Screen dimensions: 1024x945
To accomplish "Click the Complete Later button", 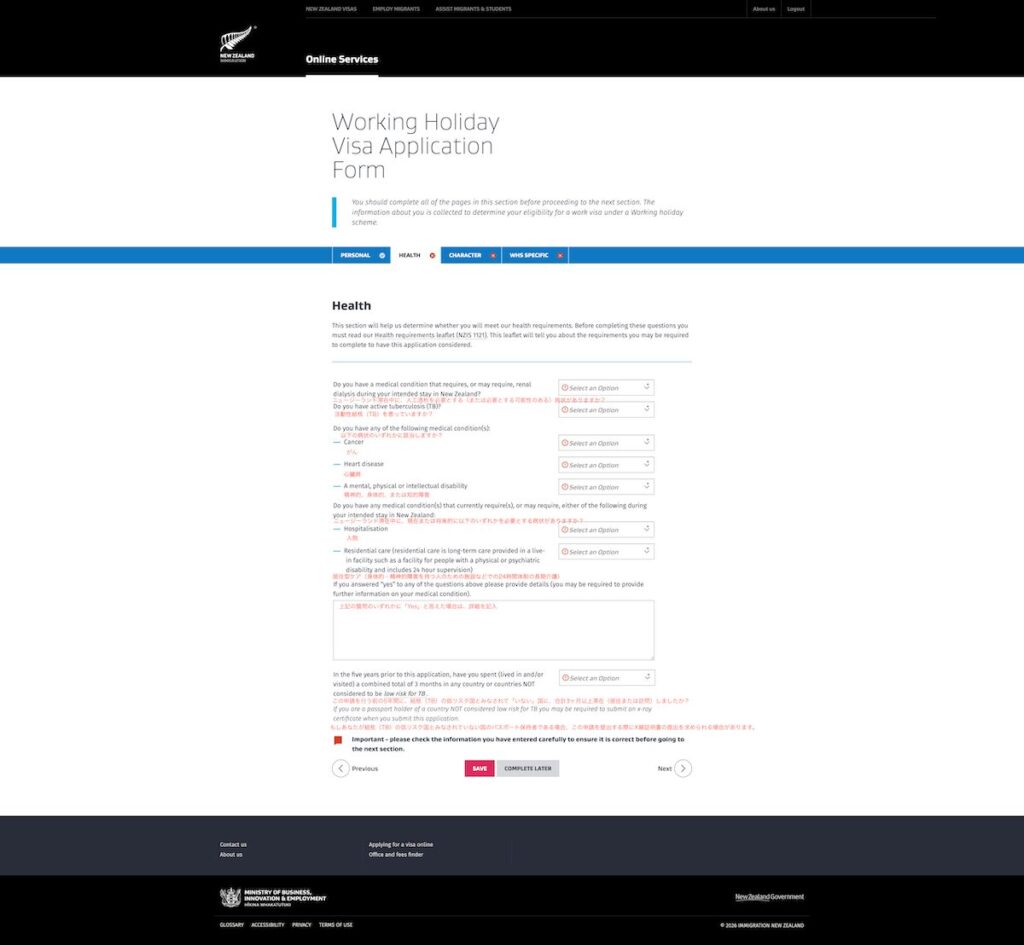I will click(527, 769).
